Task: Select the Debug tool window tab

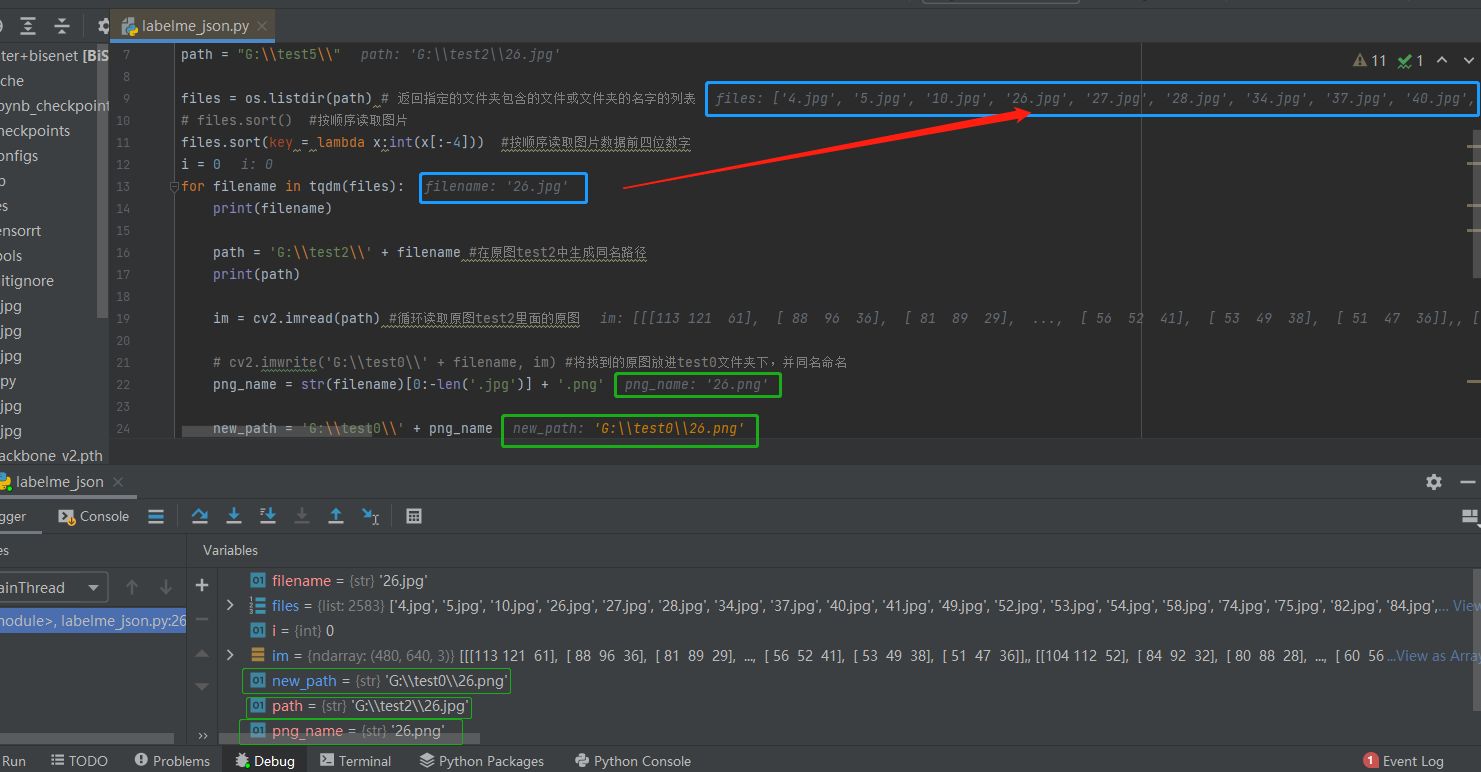Action: pos(265,761)
